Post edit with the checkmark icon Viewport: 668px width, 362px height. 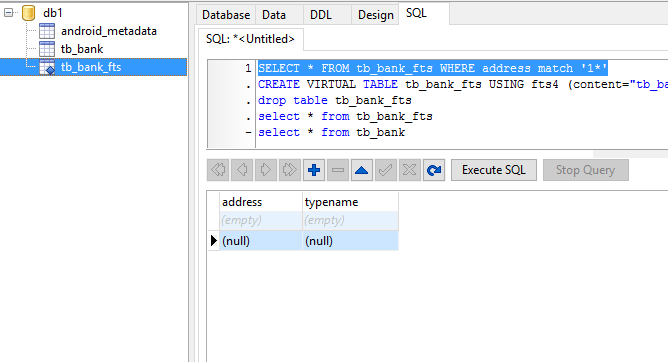click(386, 170)
